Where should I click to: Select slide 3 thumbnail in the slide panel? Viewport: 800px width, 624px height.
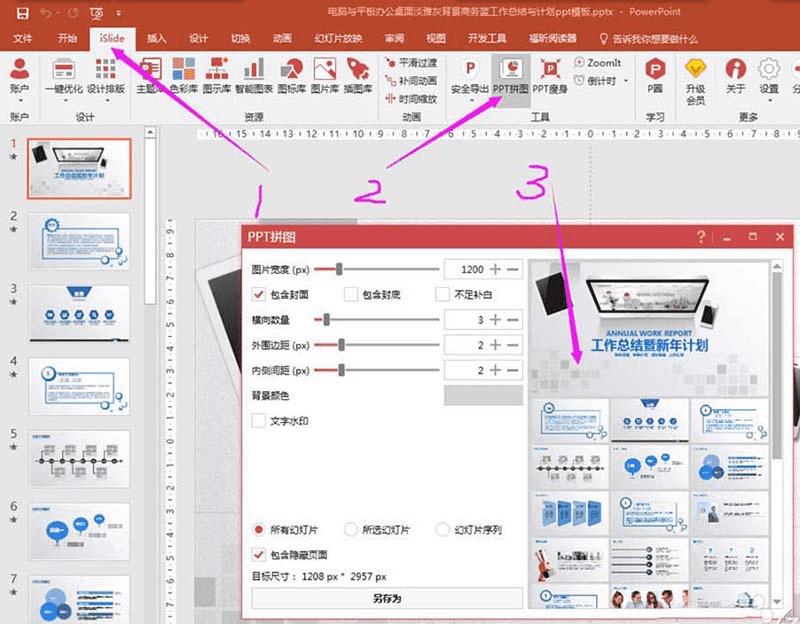(80, 313)
